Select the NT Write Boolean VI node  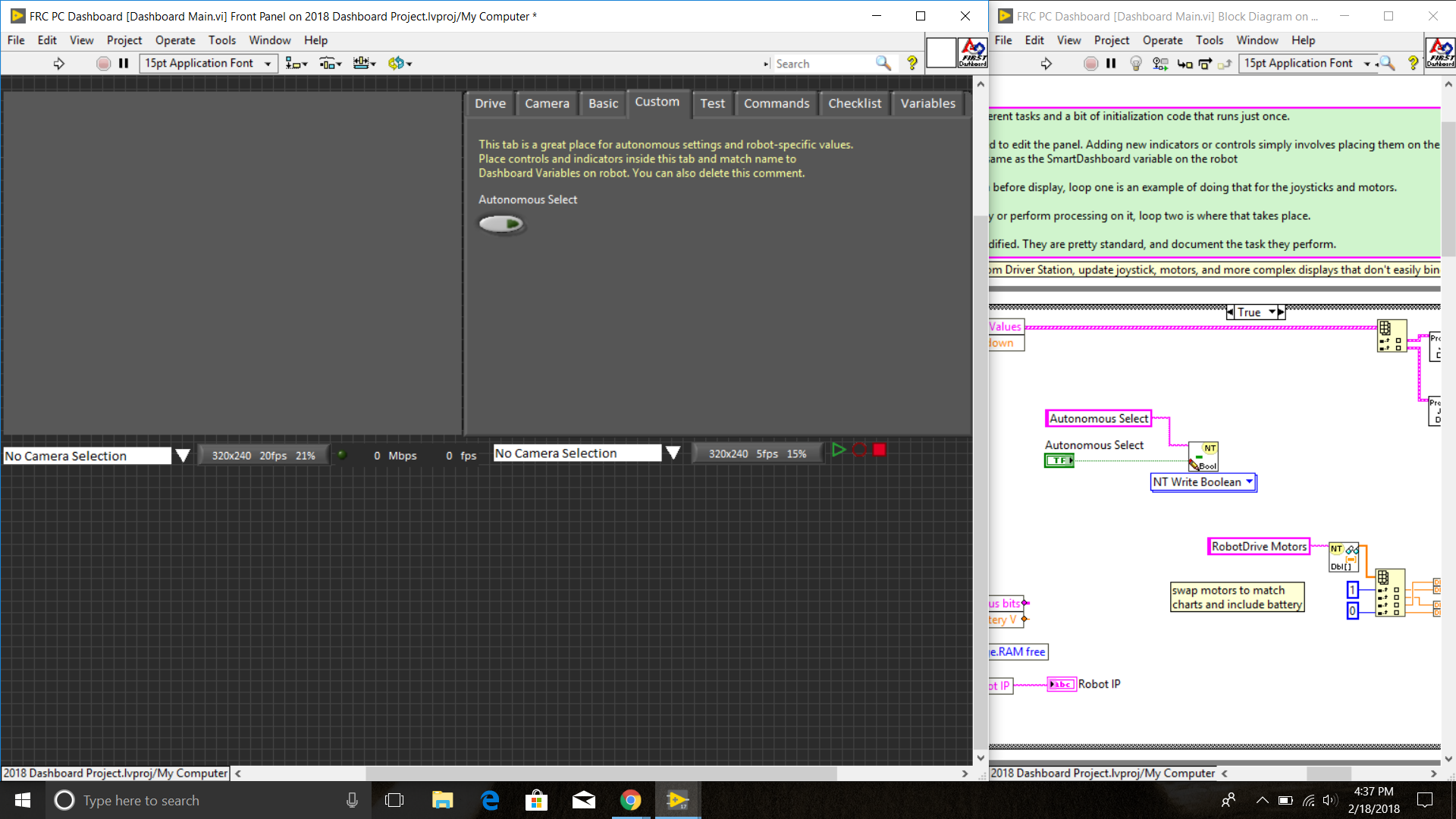[x=1203, y=457]
